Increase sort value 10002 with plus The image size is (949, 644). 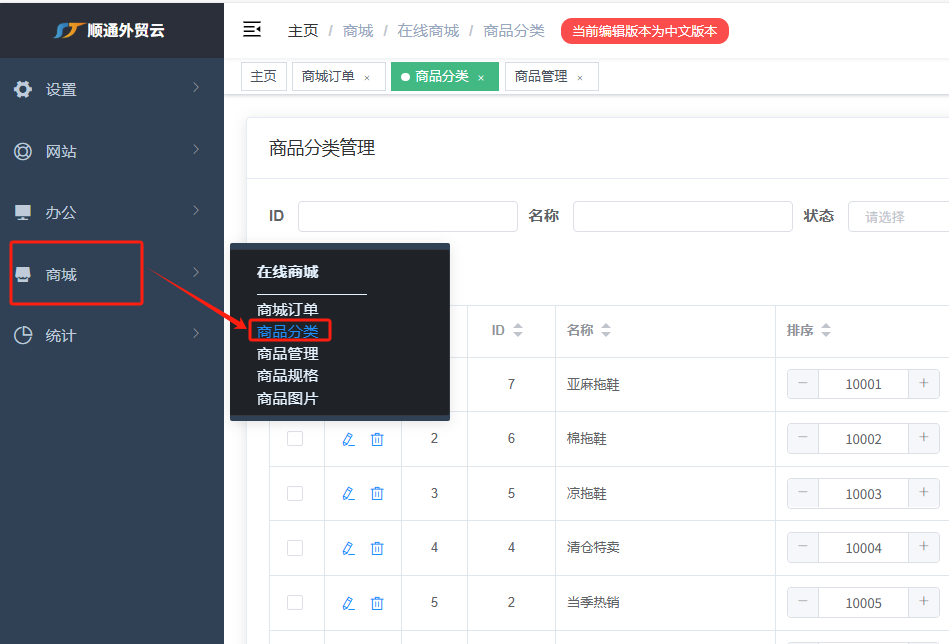click(924, 438)
